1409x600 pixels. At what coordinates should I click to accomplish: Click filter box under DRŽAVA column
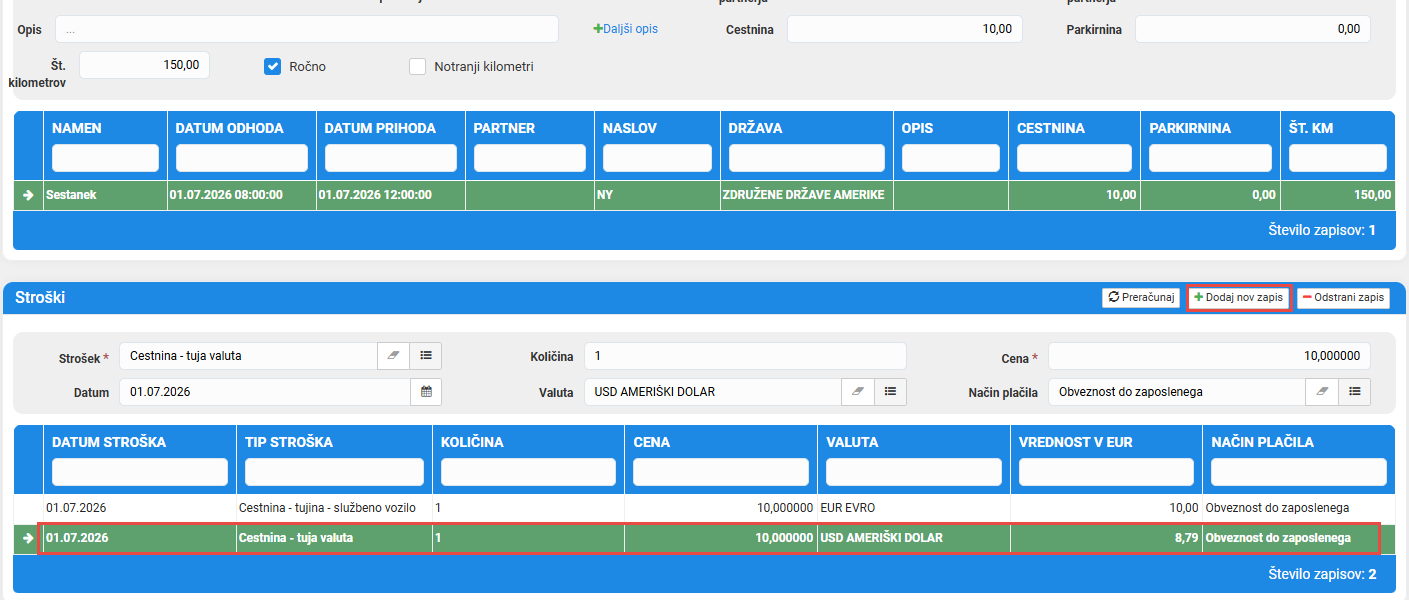tap(807, 158)
